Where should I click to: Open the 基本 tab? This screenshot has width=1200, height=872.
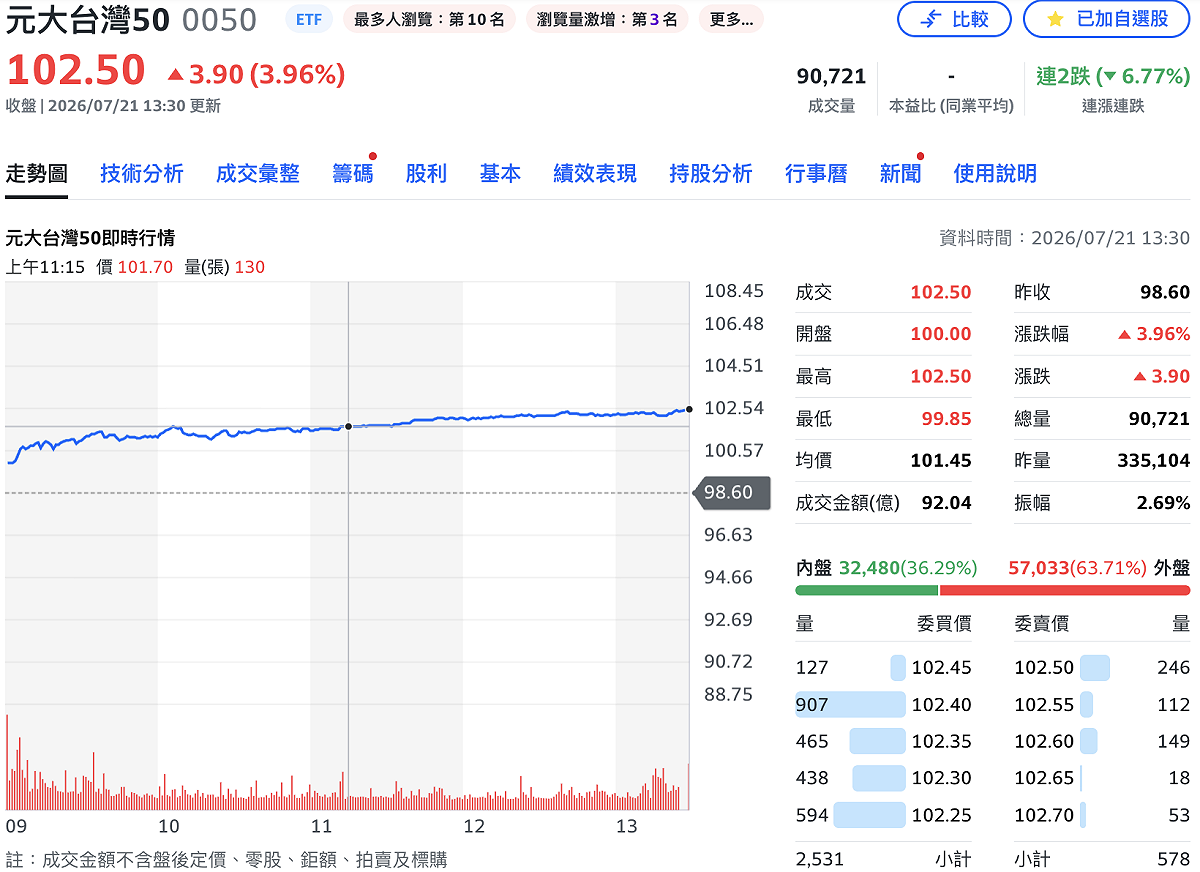pos(500,173)
